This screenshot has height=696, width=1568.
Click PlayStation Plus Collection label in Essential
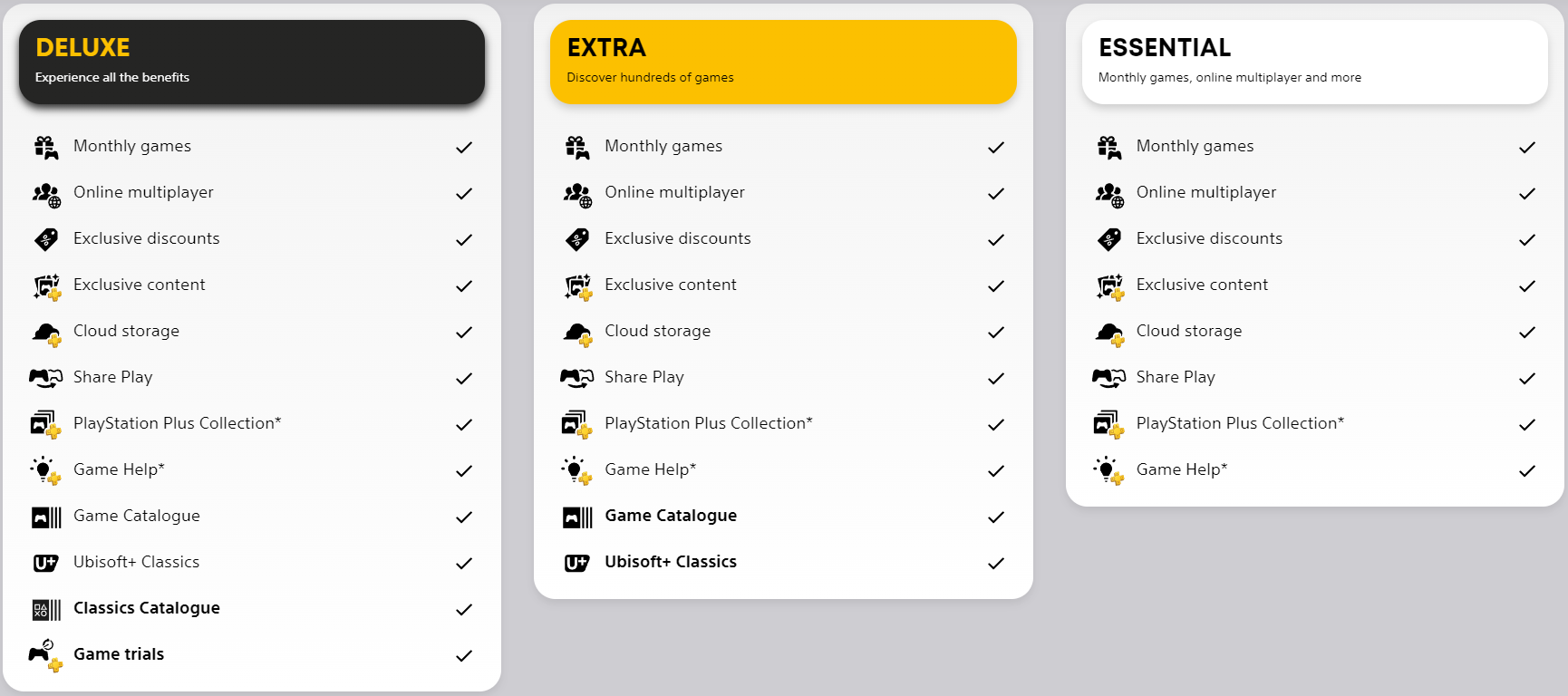pyautogui.click(x=1240, y=423)
